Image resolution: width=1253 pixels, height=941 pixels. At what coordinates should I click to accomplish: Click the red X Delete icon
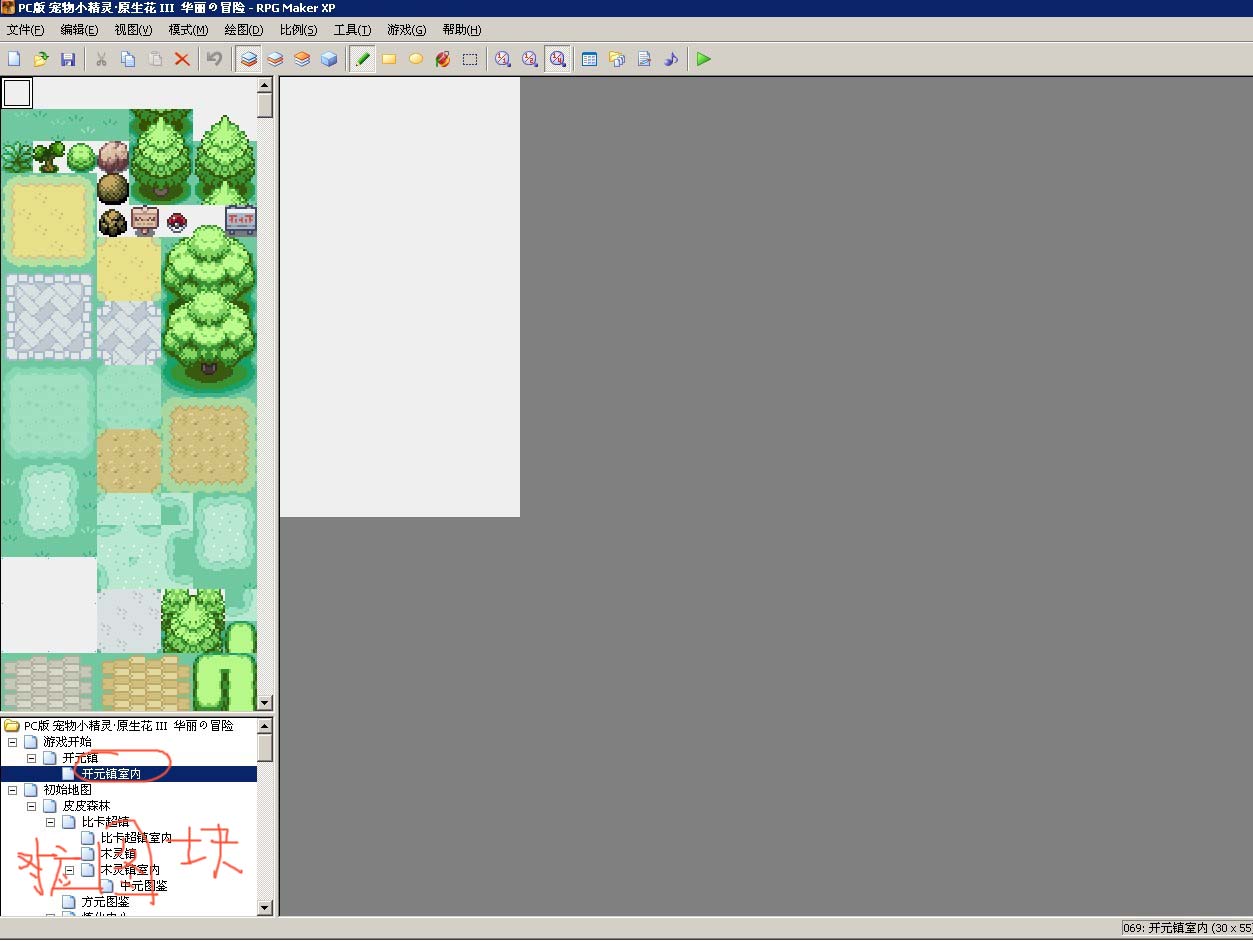[182, 59]
